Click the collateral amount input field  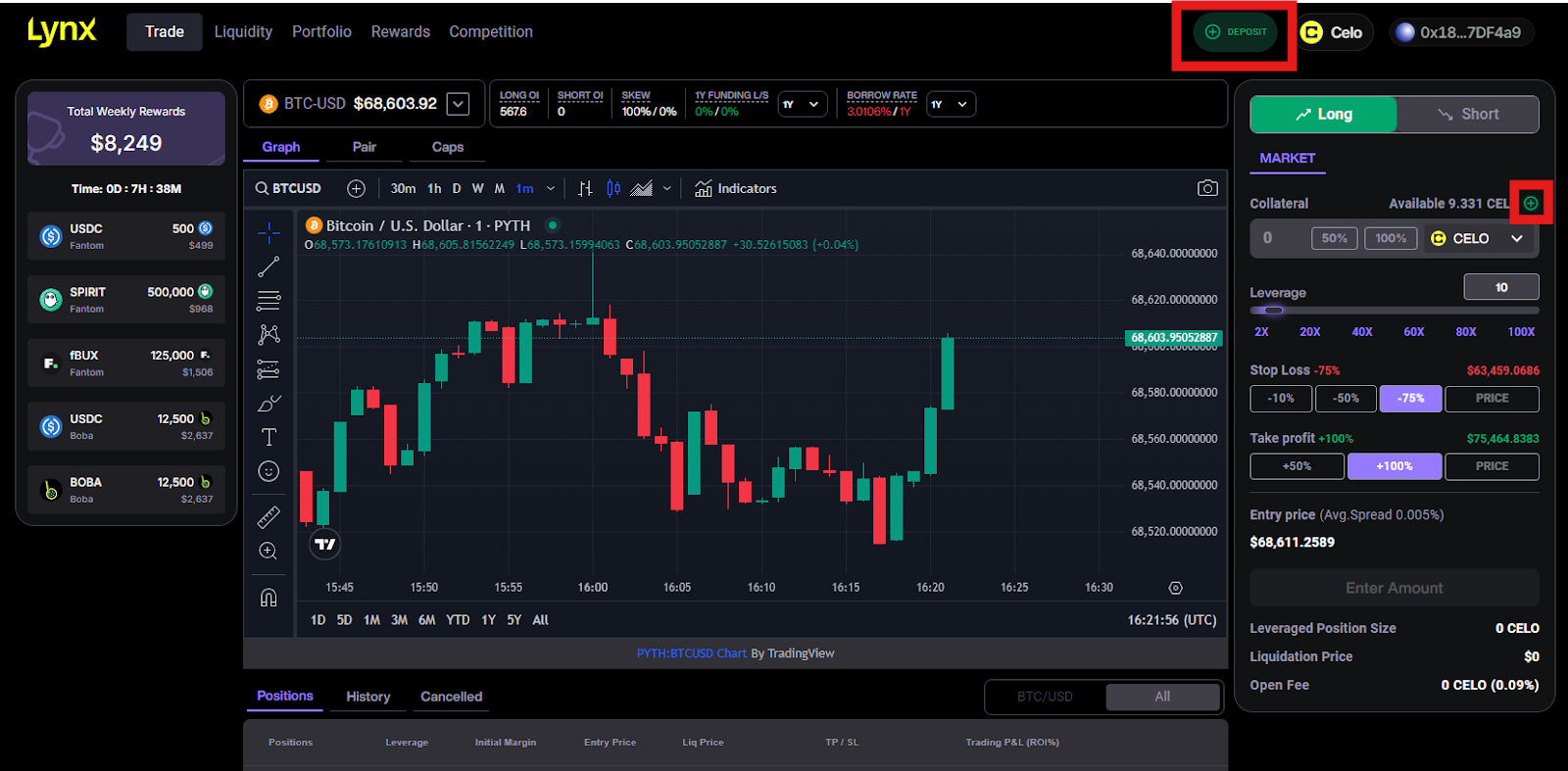(1279, 238)
